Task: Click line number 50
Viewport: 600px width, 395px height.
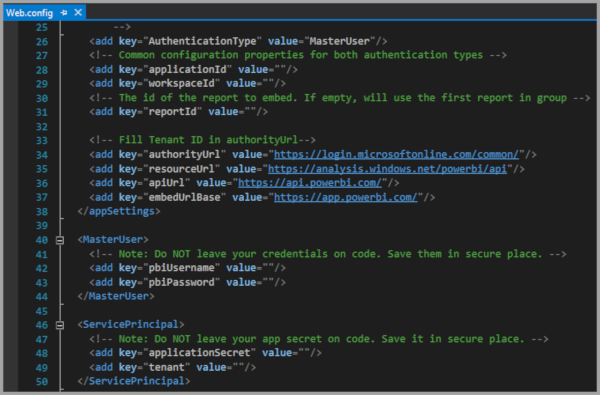Action: (42, 382)
